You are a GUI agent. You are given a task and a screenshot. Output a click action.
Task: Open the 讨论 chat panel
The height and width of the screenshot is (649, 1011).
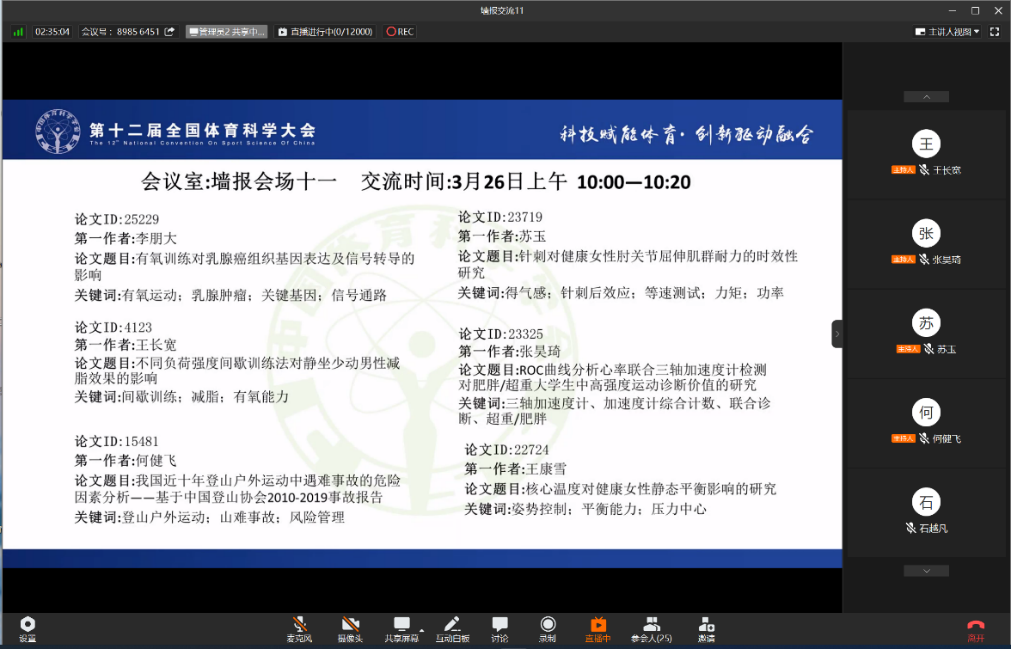point(500,628)
